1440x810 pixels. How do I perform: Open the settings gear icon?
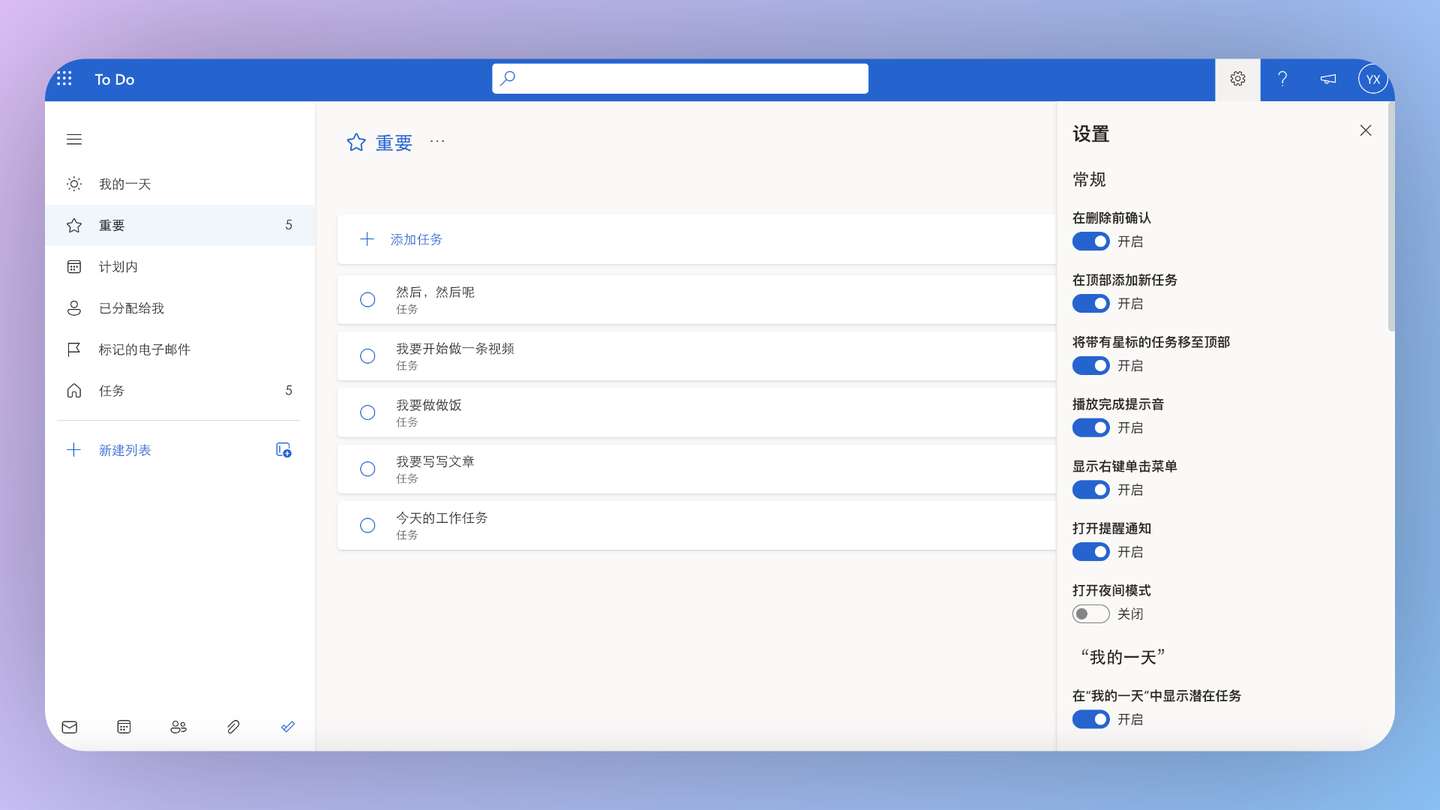click(1237, 78)
